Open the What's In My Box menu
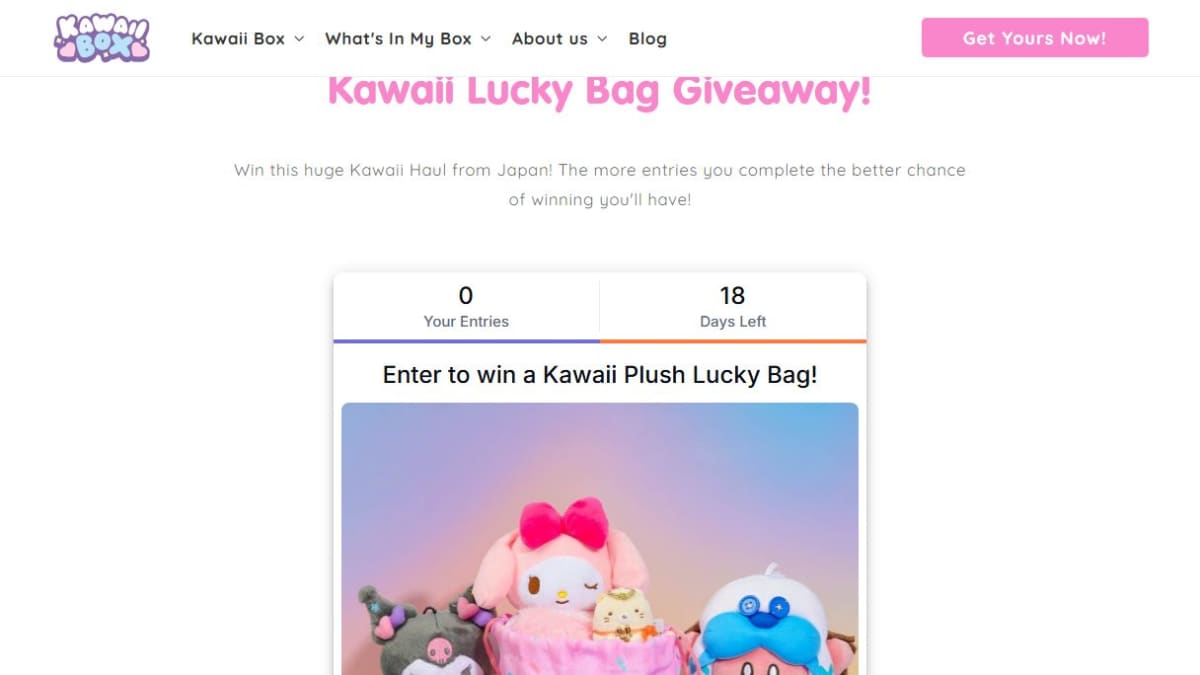Screen dimensions: 1200x675 pos(398,39)
